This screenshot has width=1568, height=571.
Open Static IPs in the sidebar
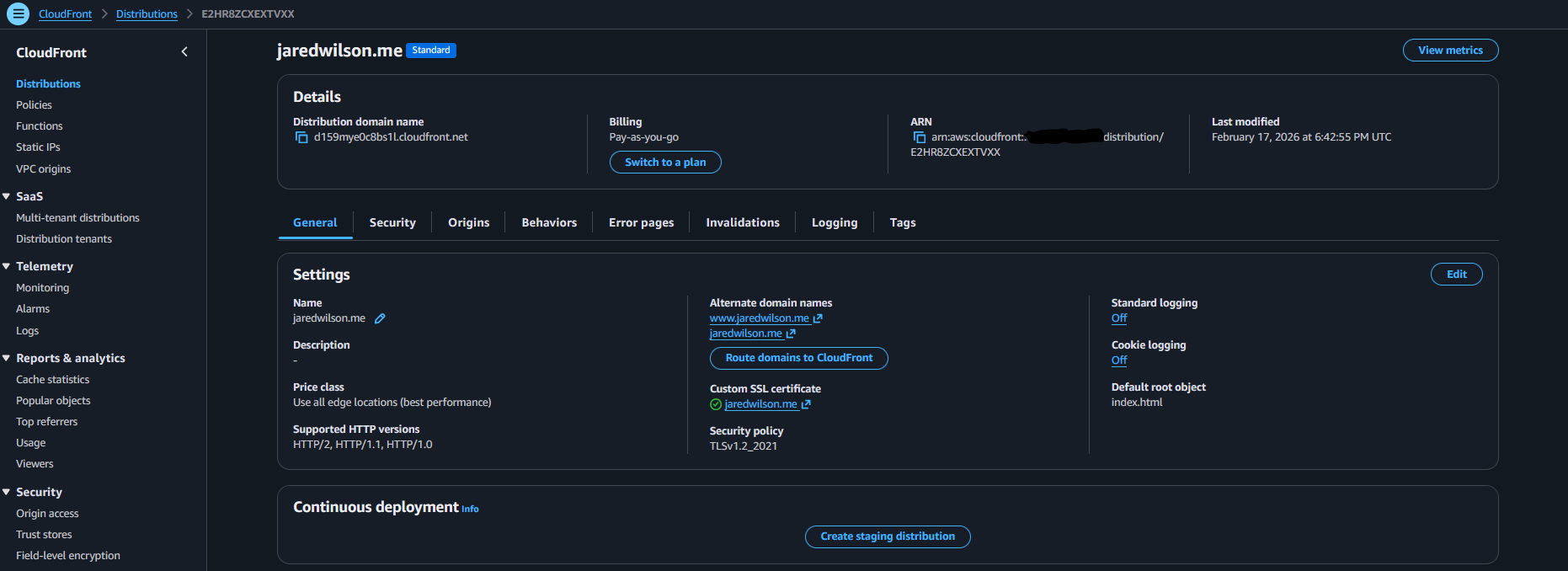tap(38, 147)
